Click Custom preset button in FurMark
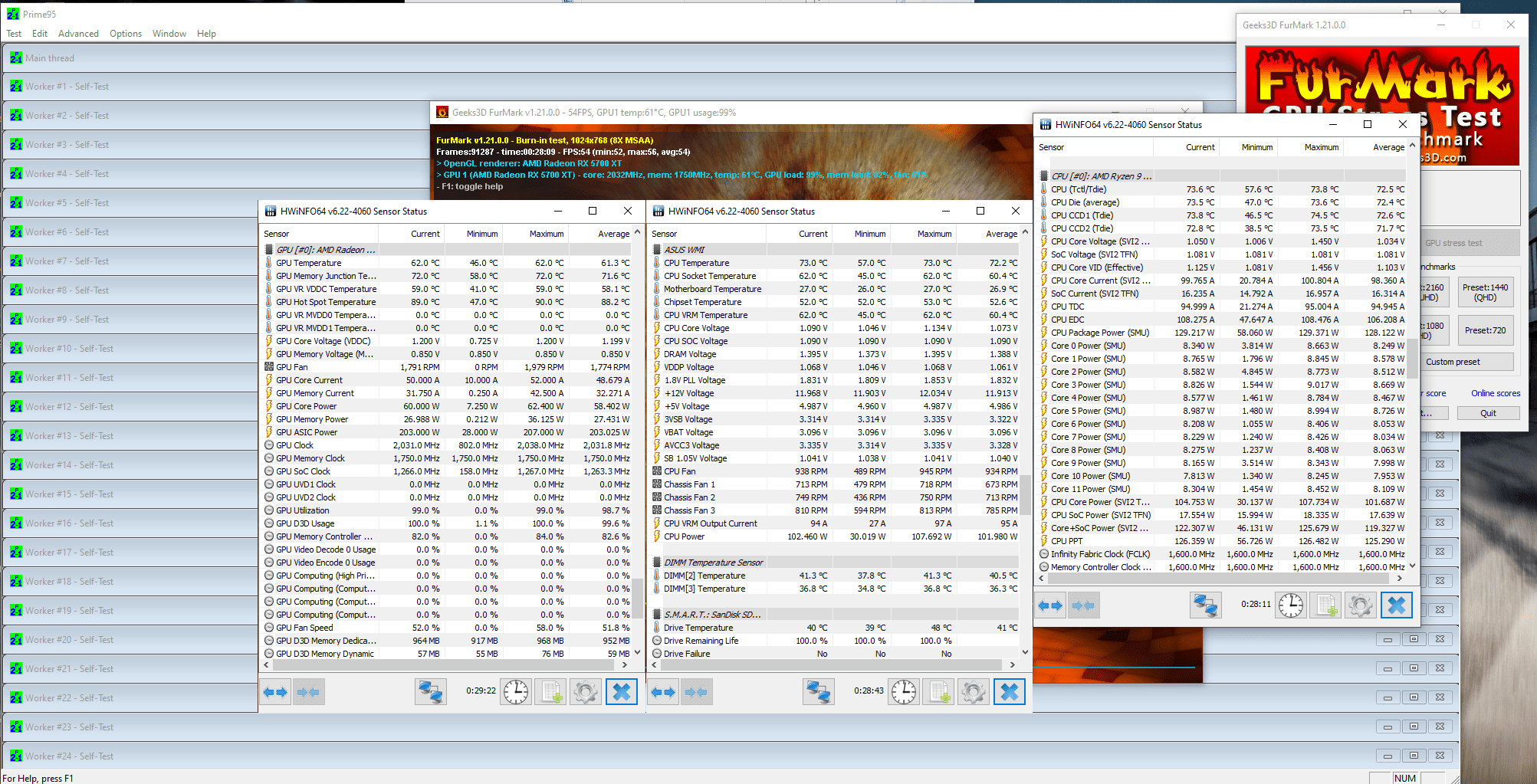This screenshot has height=784, width=1537. pos(1467,362)
